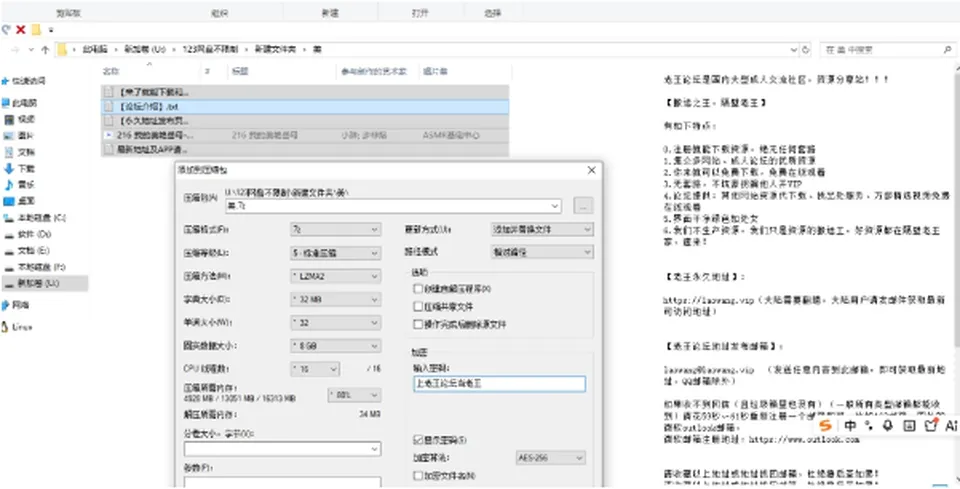
Task: Open the Music note icon in sidebar
Action: point(9,184)
